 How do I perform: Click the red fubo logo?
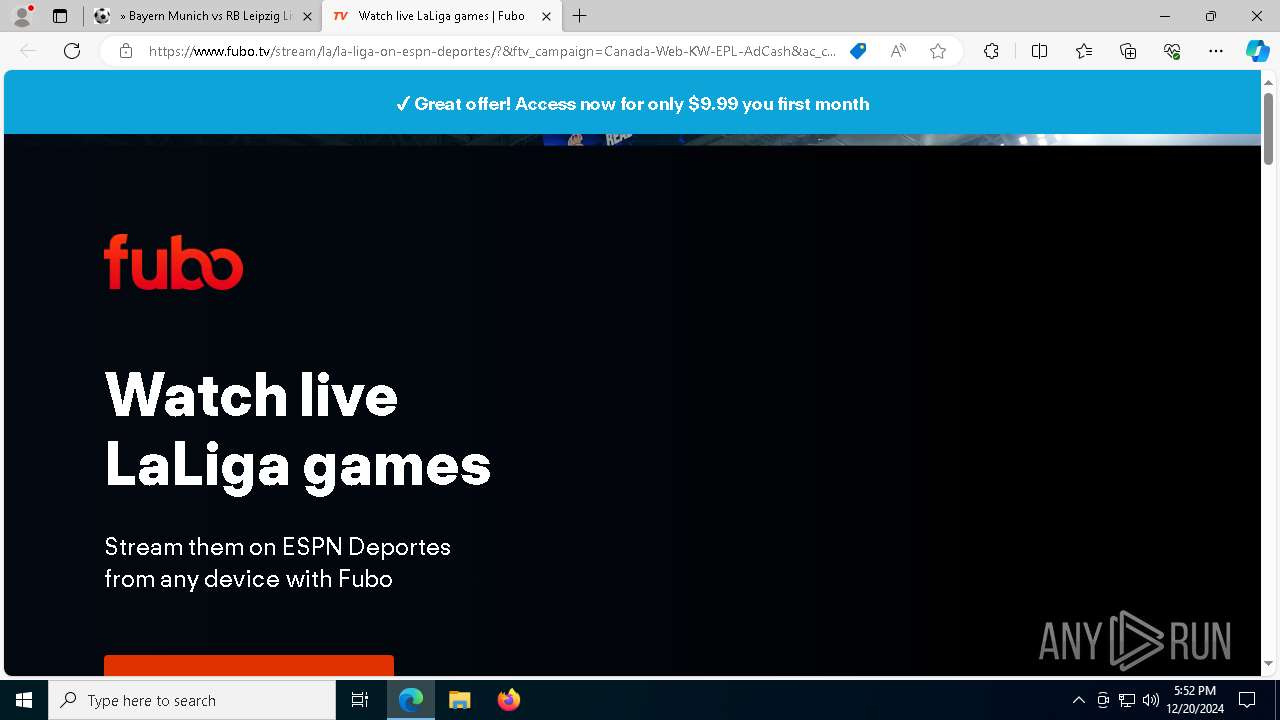(x=174, y=262)
